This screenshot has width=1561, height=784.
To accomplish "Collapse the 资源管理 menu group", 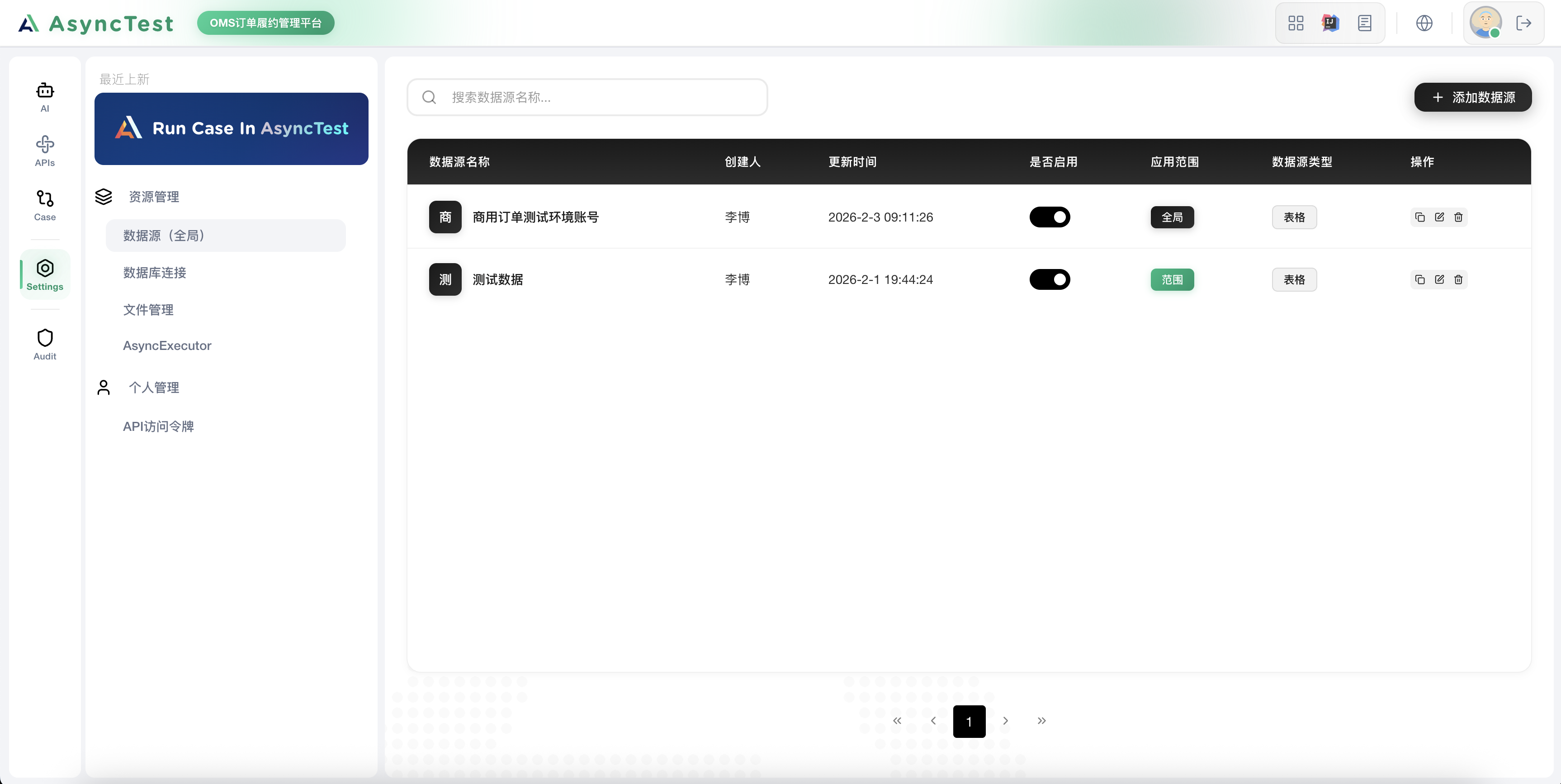I will [x=153, y=197].
